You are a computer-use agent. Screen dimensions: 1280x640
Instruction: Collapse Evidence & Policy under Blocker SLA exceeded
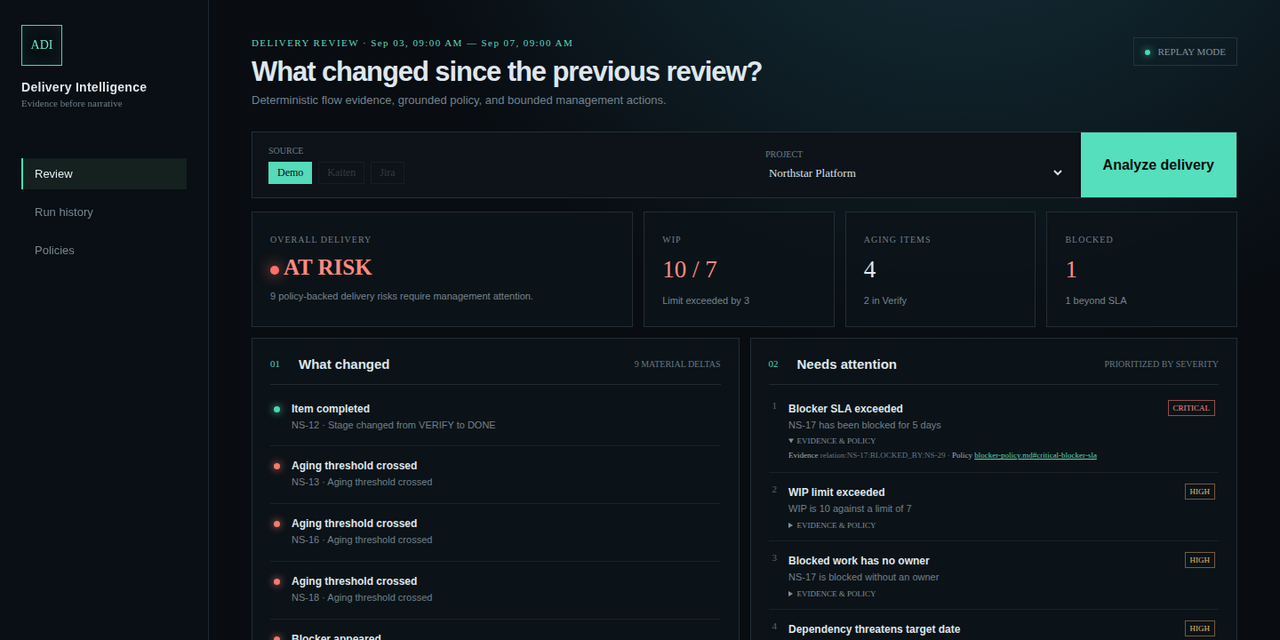click(x=832, y=440)
